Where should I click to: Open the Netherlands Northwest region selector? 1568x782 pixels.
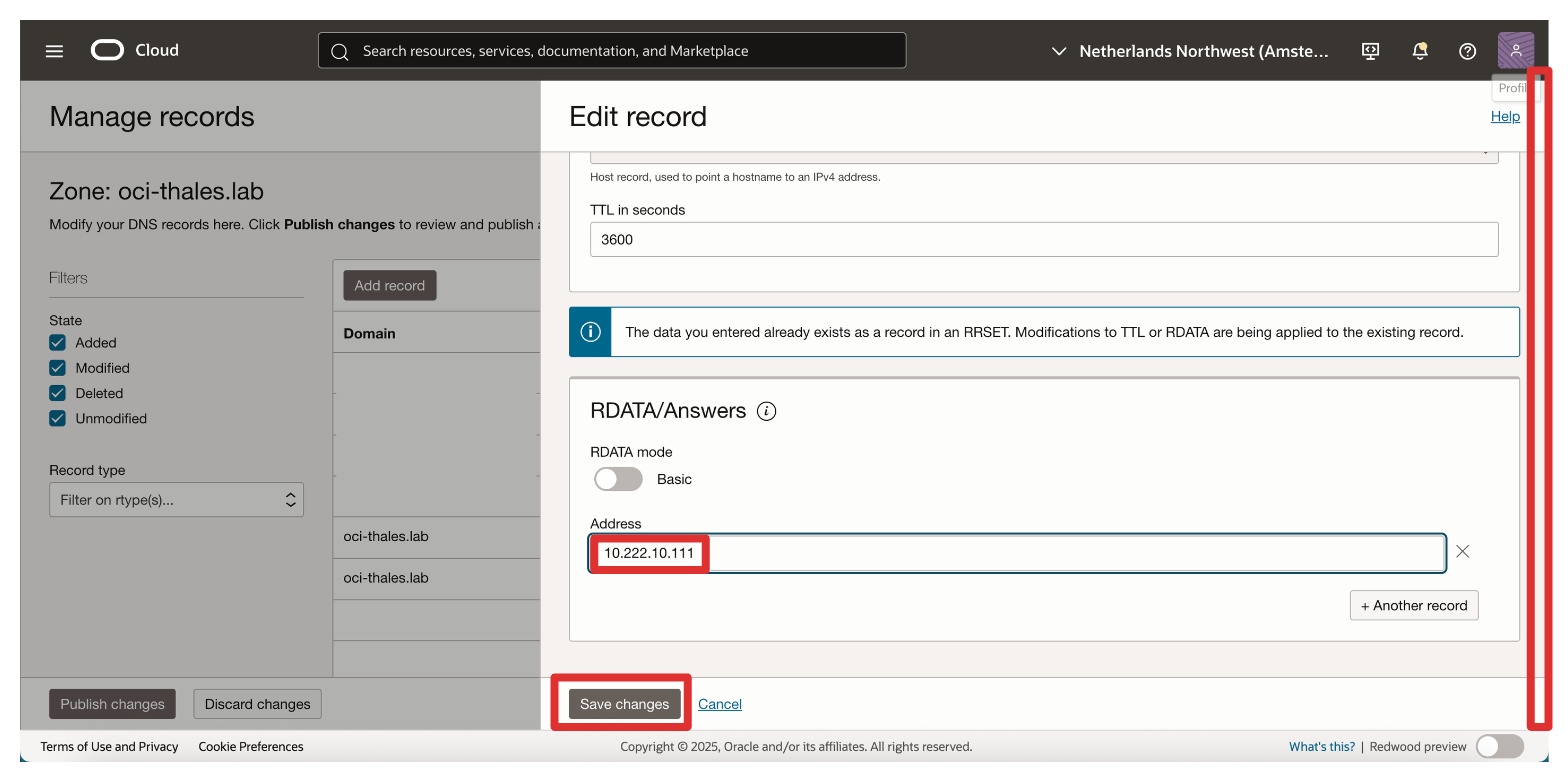[1190, 51]
